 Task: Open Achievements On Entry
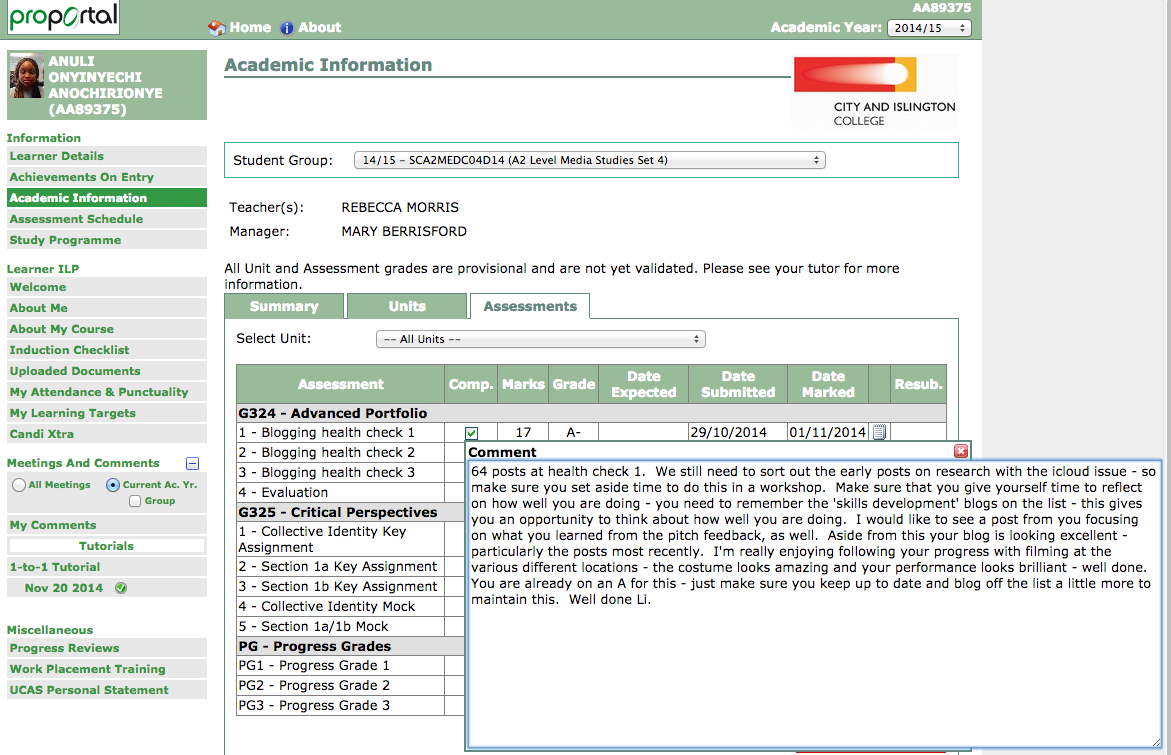pos(107,177)
